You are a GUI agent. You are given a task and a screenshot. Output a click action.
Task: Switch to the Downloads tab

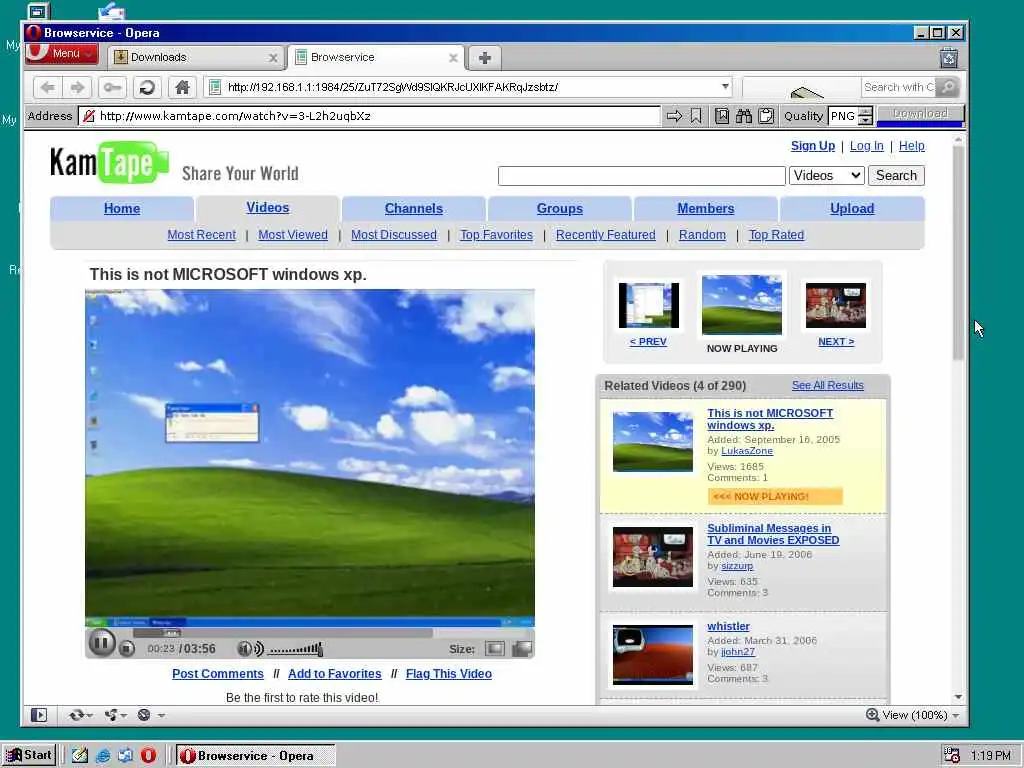196,57
